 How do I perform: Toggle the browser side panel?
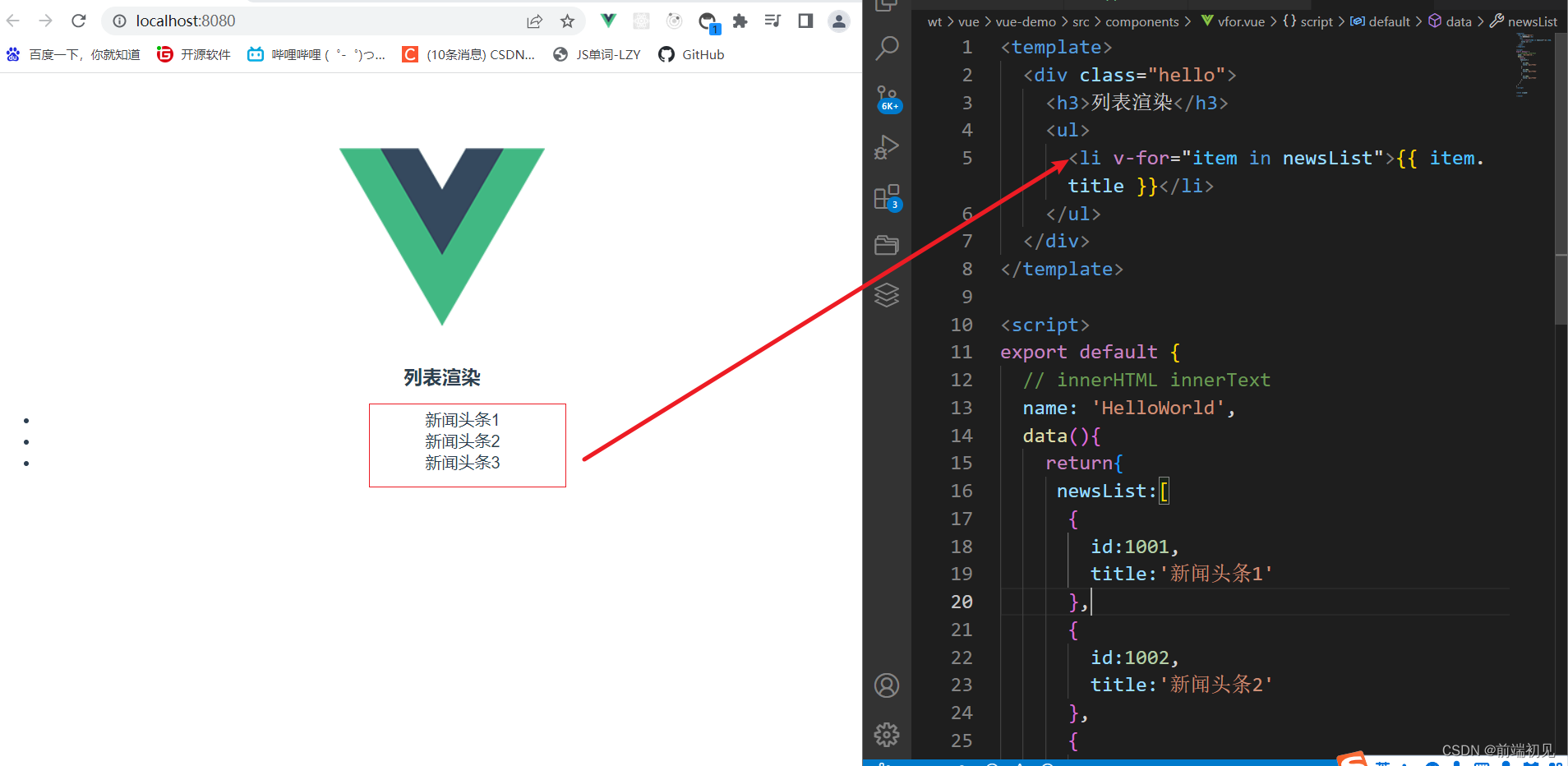click(805, 21)
